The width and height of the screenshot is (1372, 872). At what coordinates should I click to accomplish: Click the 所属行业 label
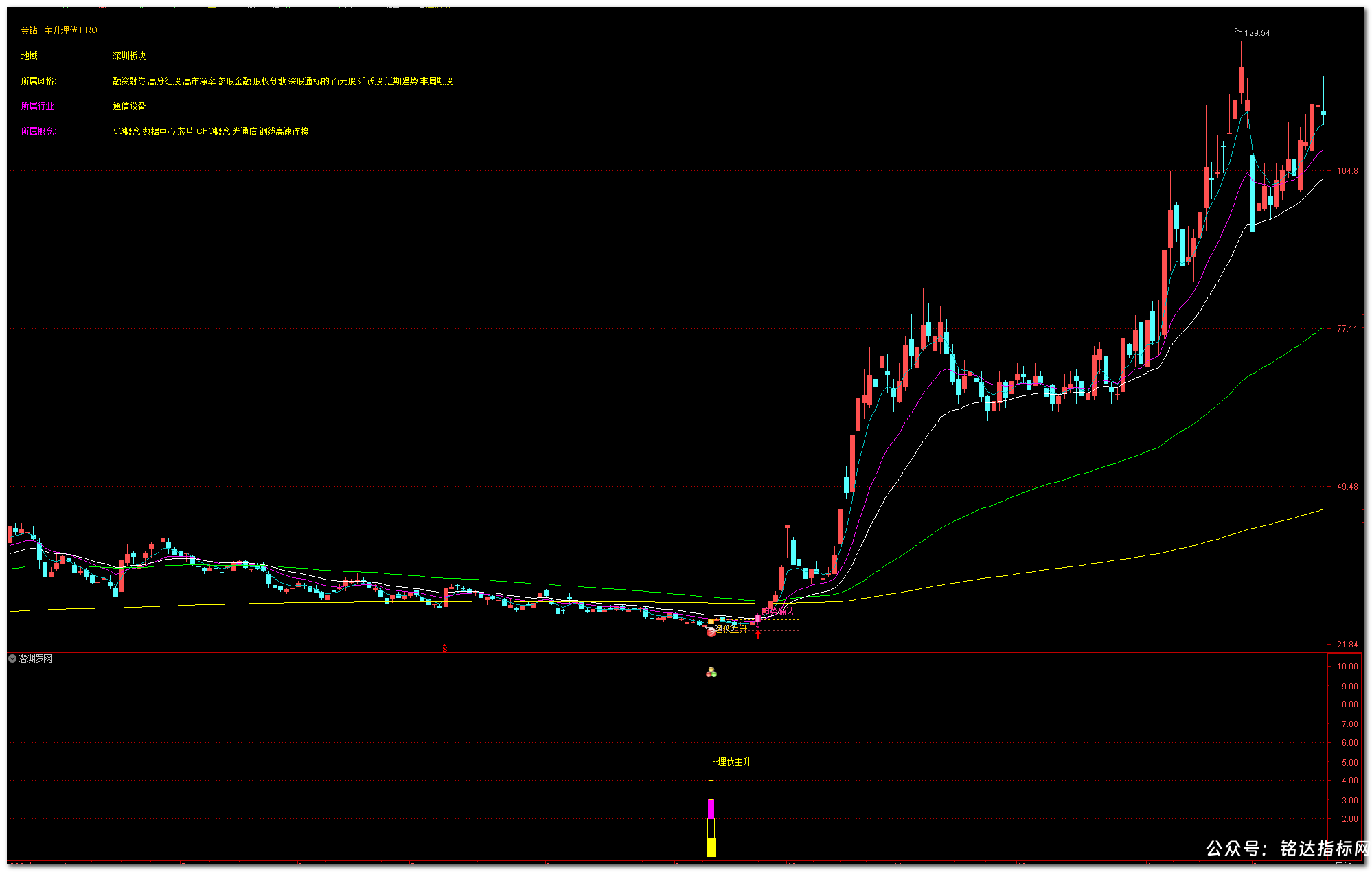click(38, 106)
